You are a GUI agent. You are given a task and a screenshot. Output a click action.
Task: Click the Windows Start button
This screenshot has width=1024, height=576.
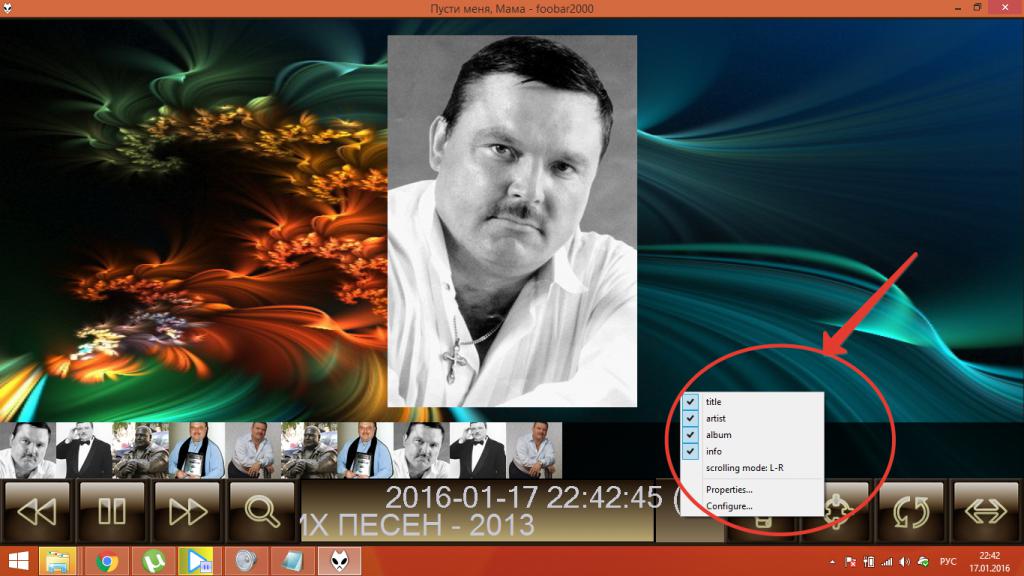pos(18,561)
